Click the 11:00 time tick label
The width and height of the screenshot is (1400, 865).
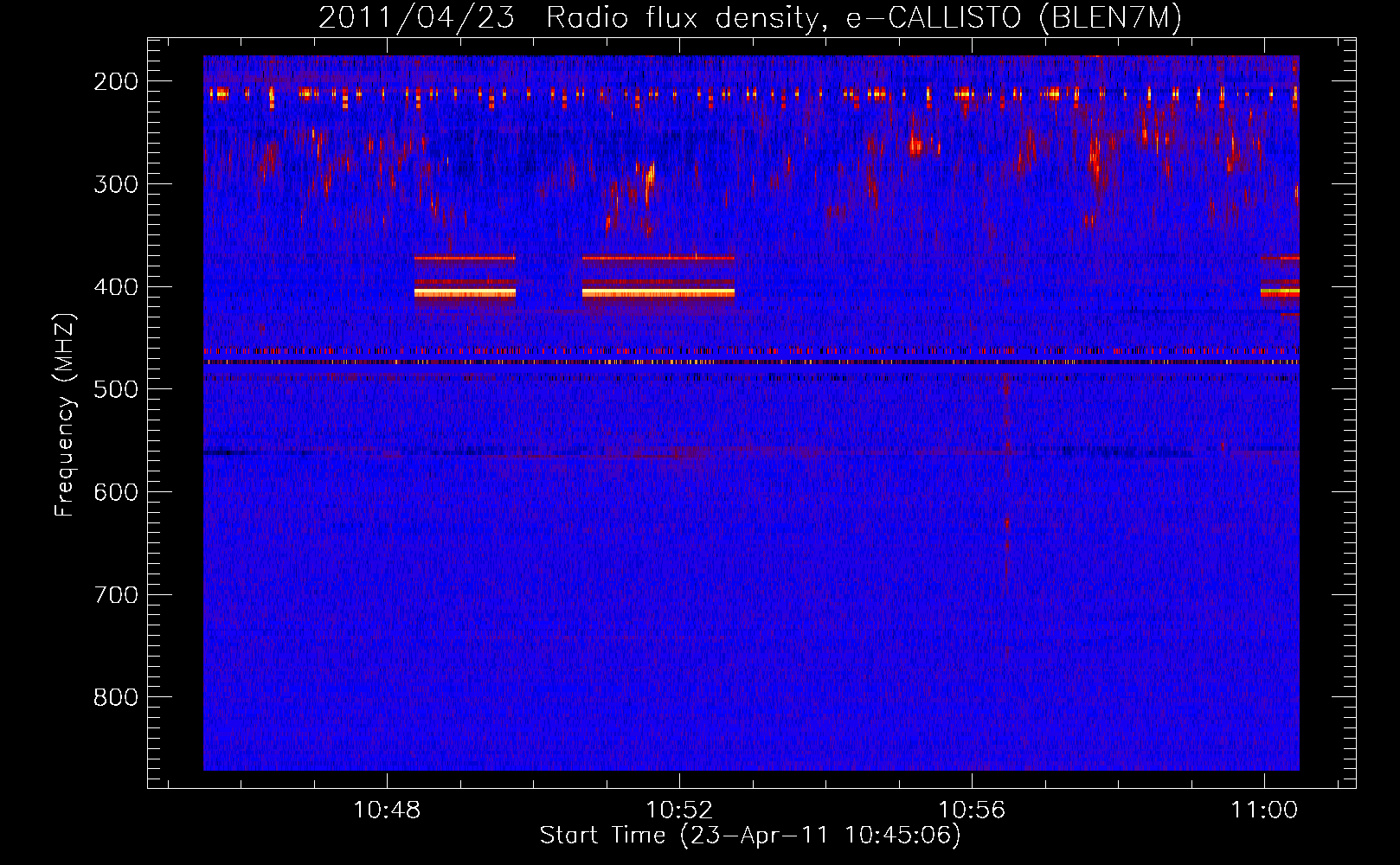[x=1264, y=811]
